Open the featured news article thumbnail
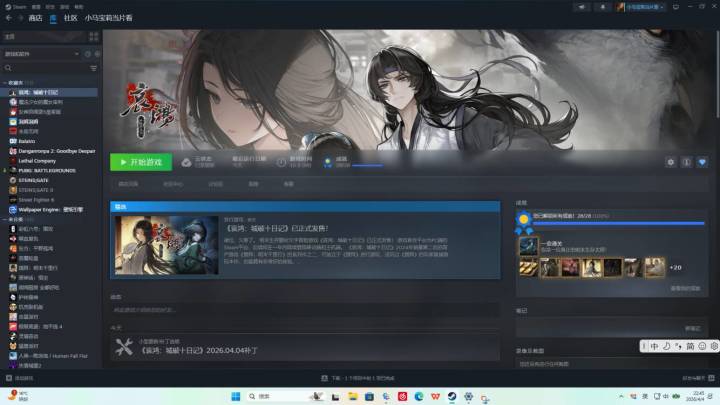Screen dimensions: 720x405 point(167,245)
